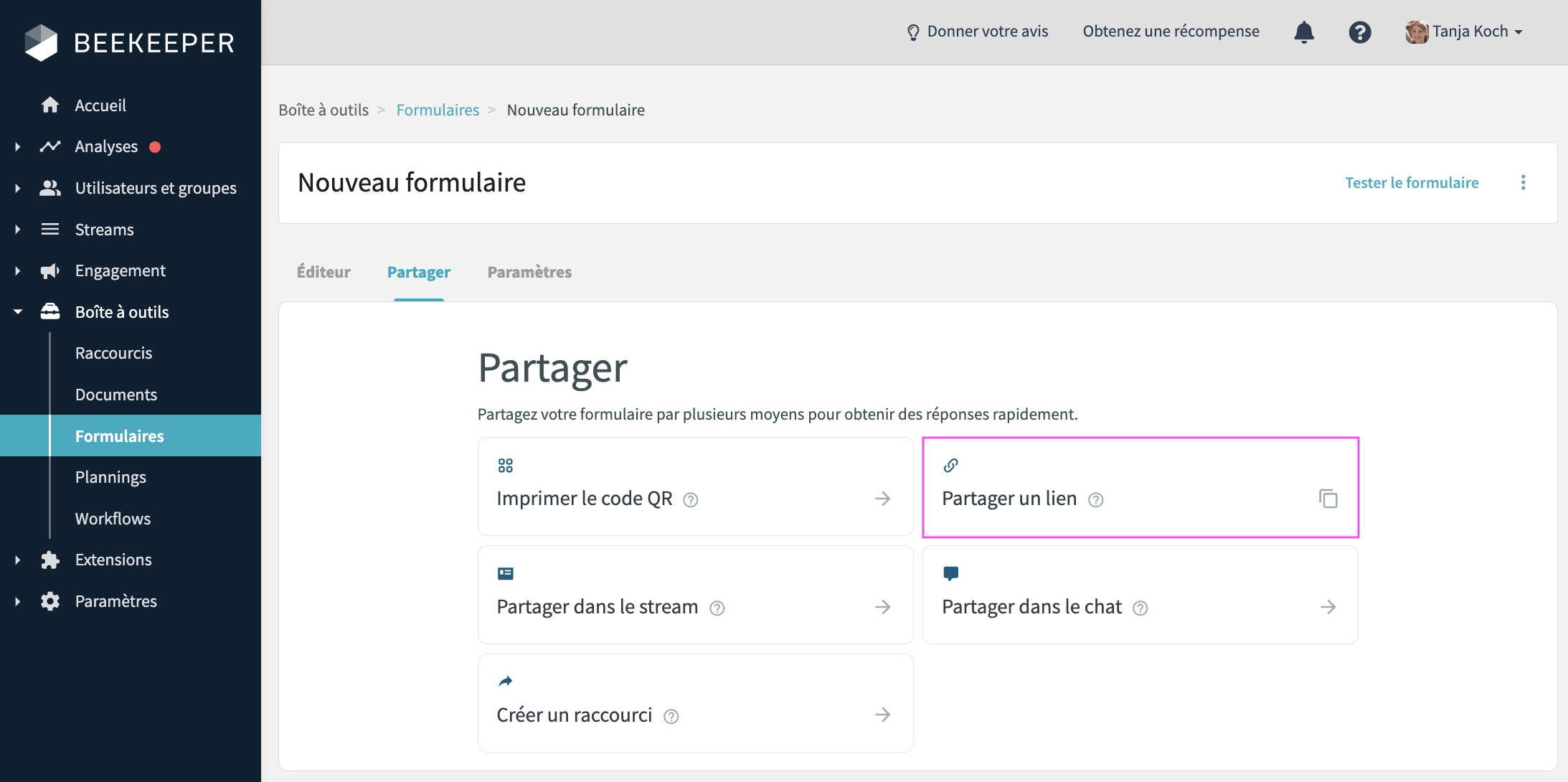This screenshot has width=1568, height=782.
Task: Click help icon next to Partager dans le stream
Action: (717, 608)
